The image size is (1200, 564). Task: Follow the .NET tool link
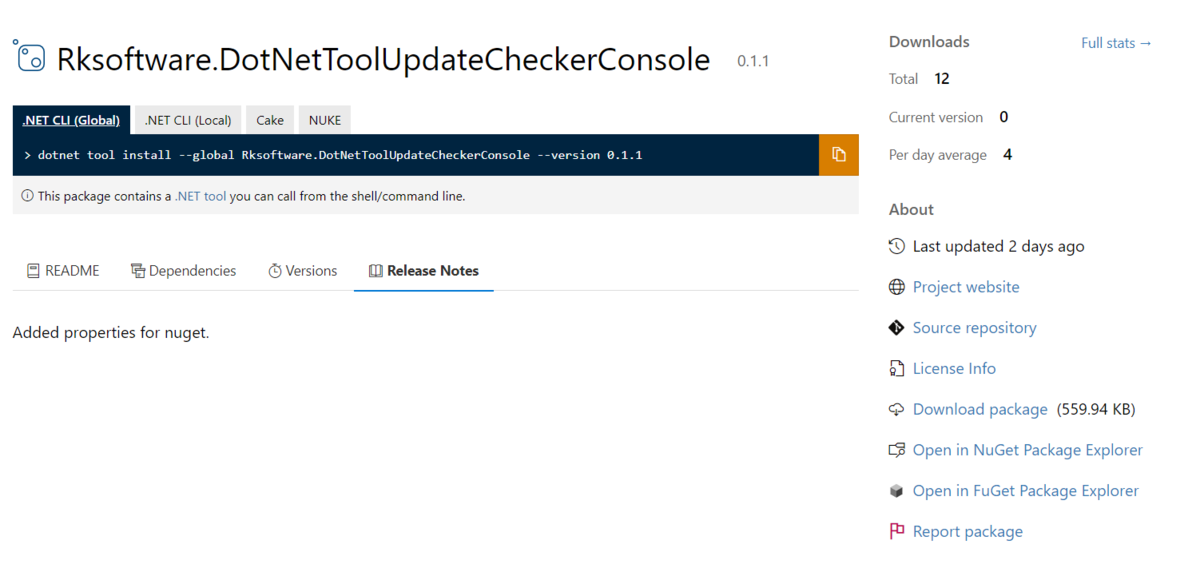tap(201, 196)
